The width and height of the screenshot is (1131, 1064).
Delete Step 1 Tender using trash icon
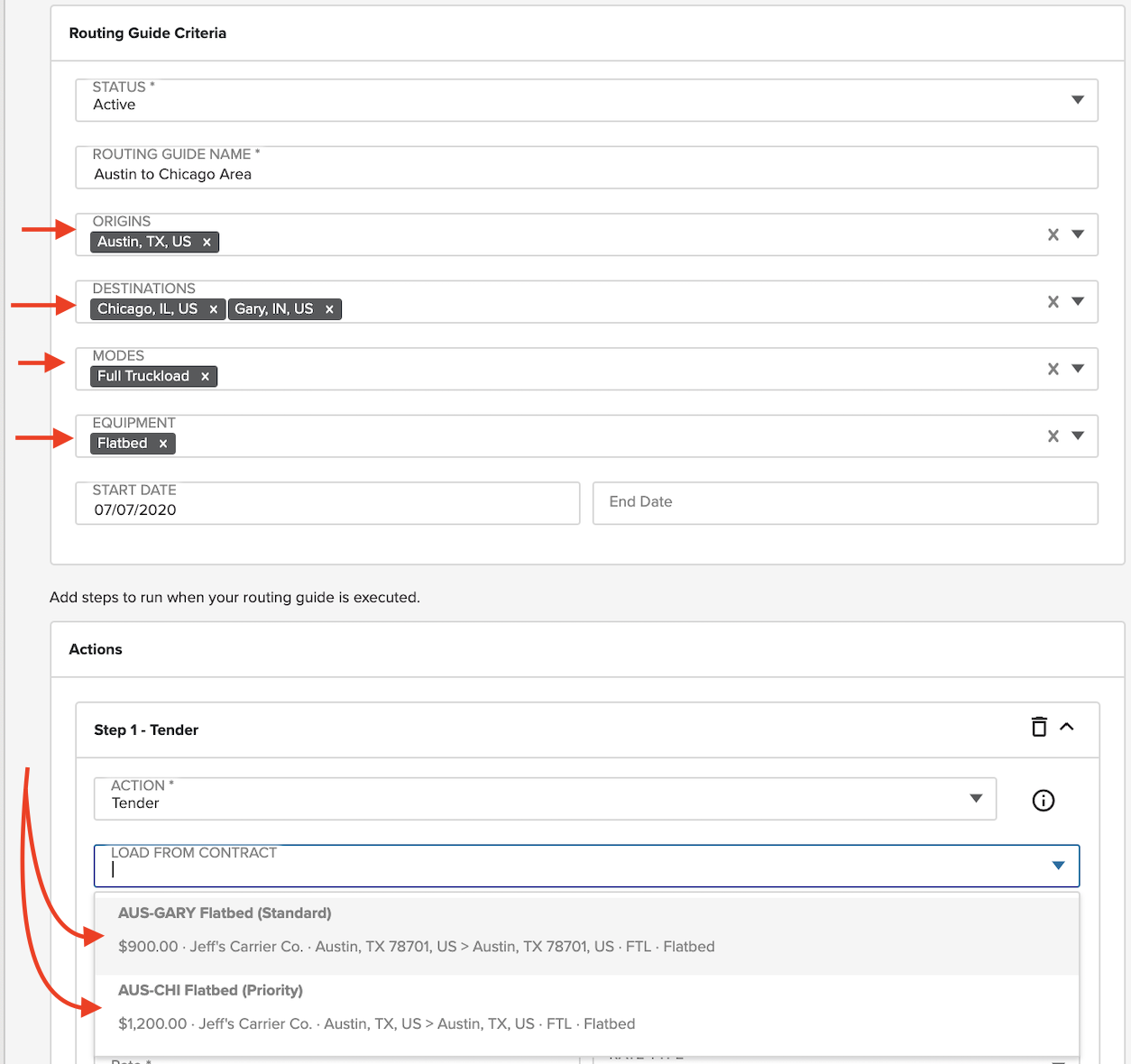(1039, 727)
